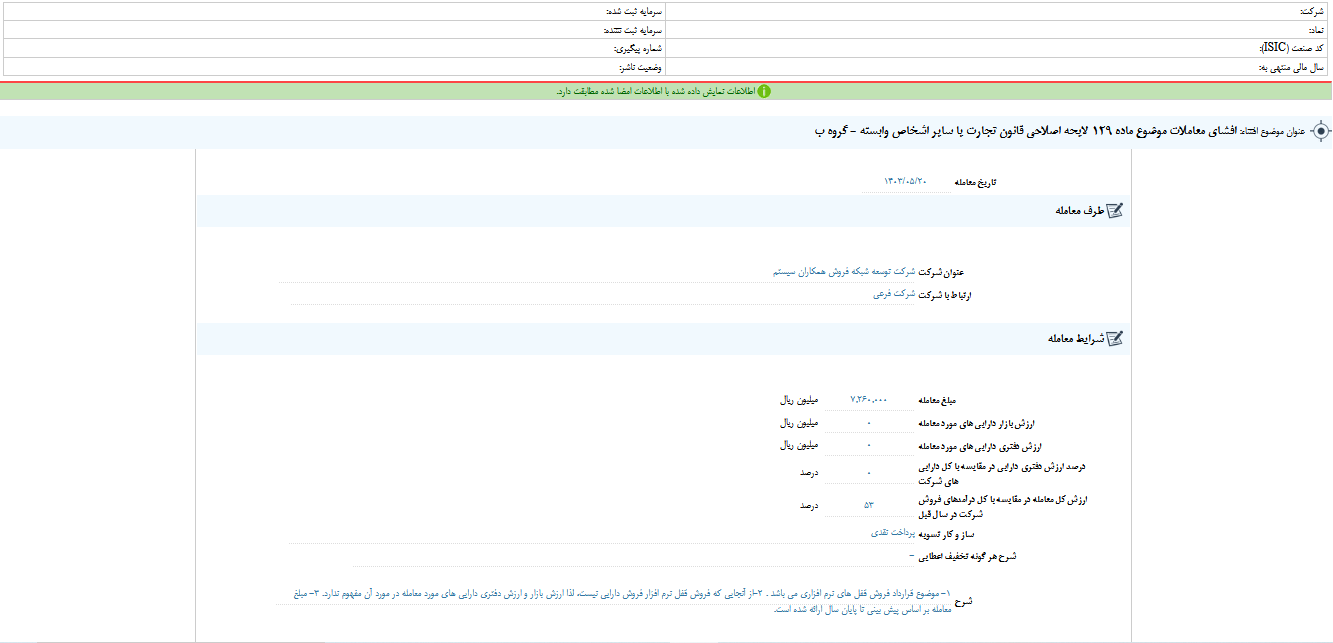Viewport: 1333px width, 643px height.
Task: Click the info icon in the signed-data notice
Action: pyautogui.click(x=765, y=91)
